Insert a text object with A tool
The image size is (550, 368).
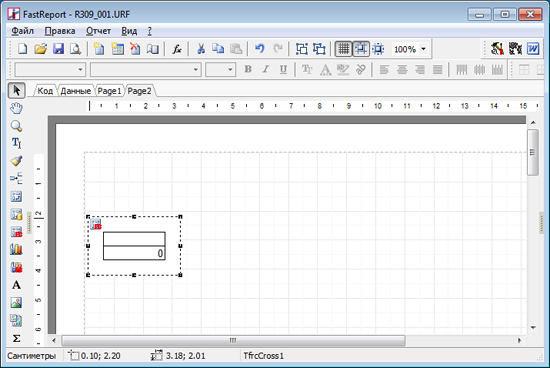pyautogui.click(x=16, y=285)
